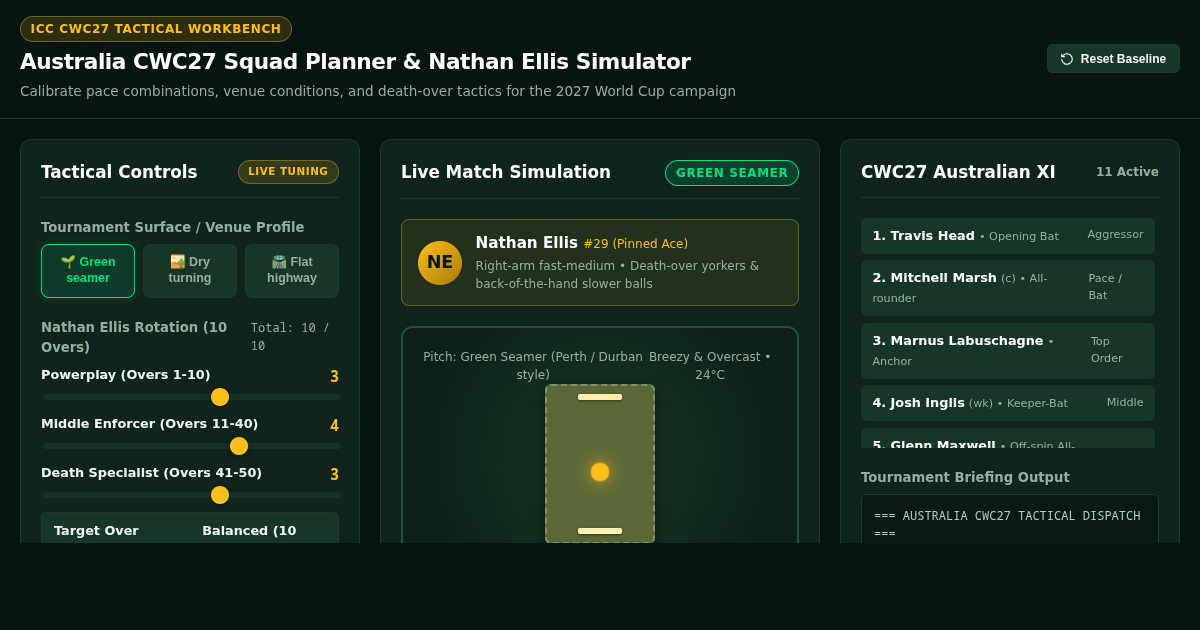Click the 'Balanced (10' value
This screenshot has width=1200, height=630.
(x=249, y=531)
